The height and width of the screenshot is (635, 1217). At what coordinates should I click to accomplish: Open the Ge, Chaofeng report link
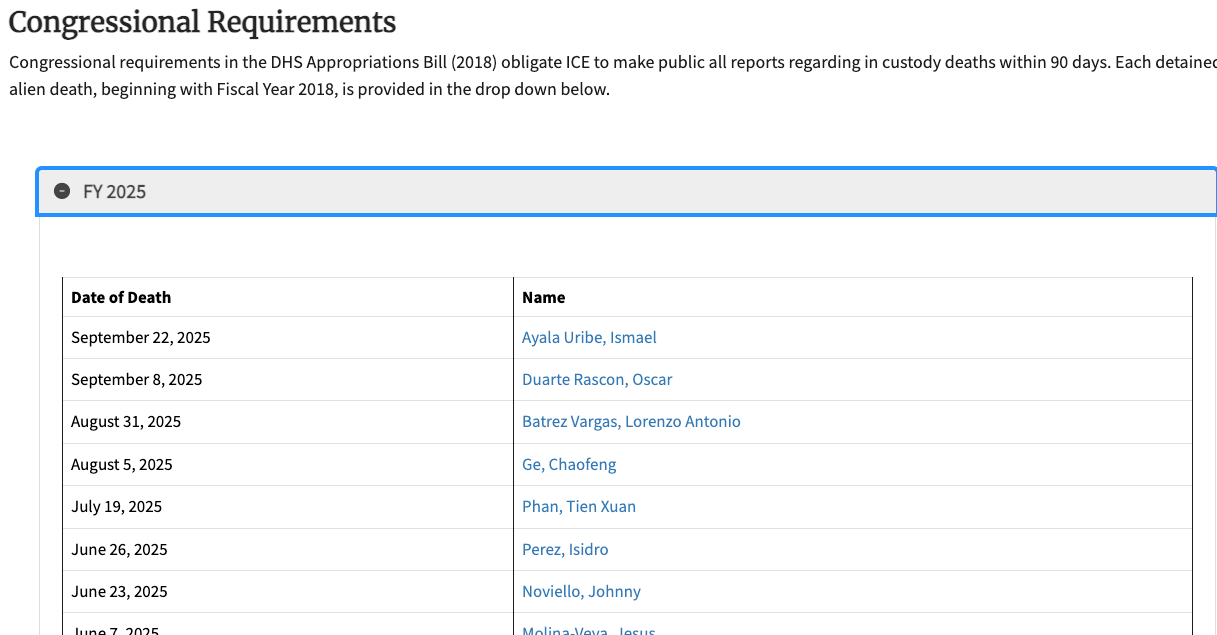(x=569, y=465)
